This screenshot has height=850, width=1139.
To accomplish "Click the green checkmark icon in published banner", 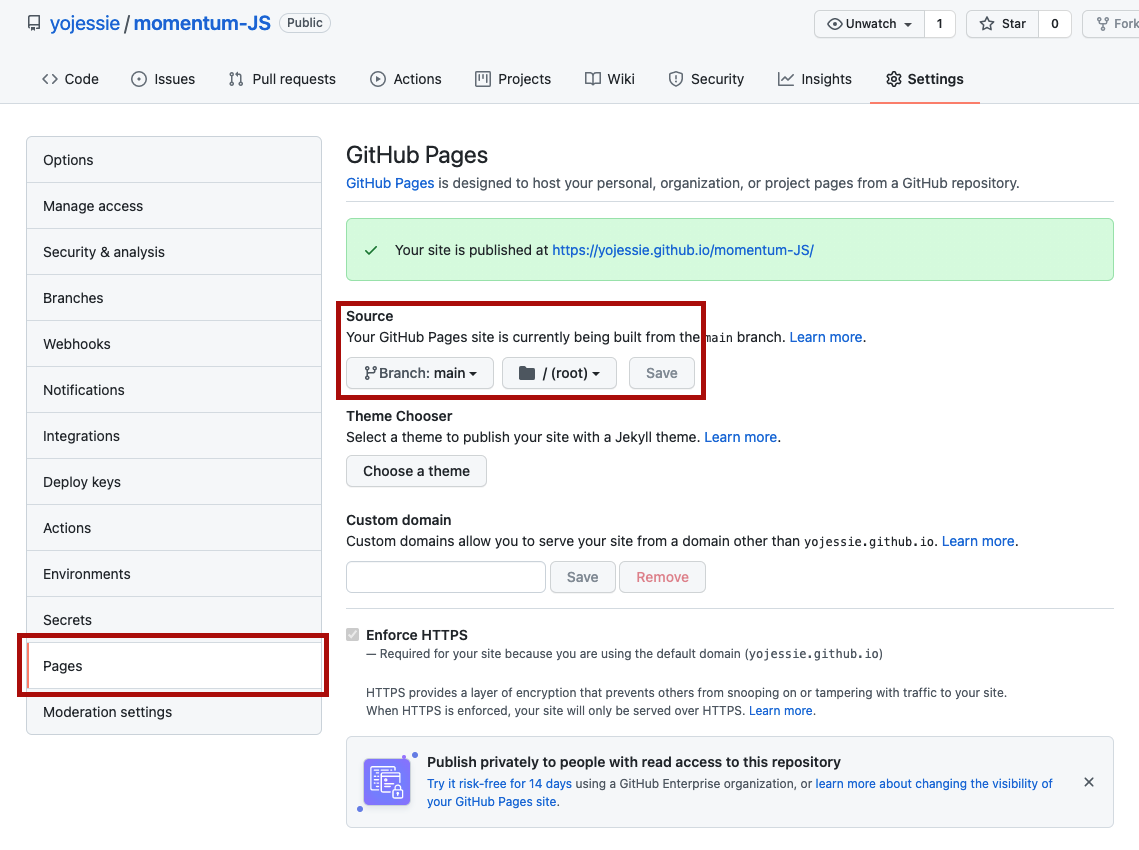I will pos(371,250).
